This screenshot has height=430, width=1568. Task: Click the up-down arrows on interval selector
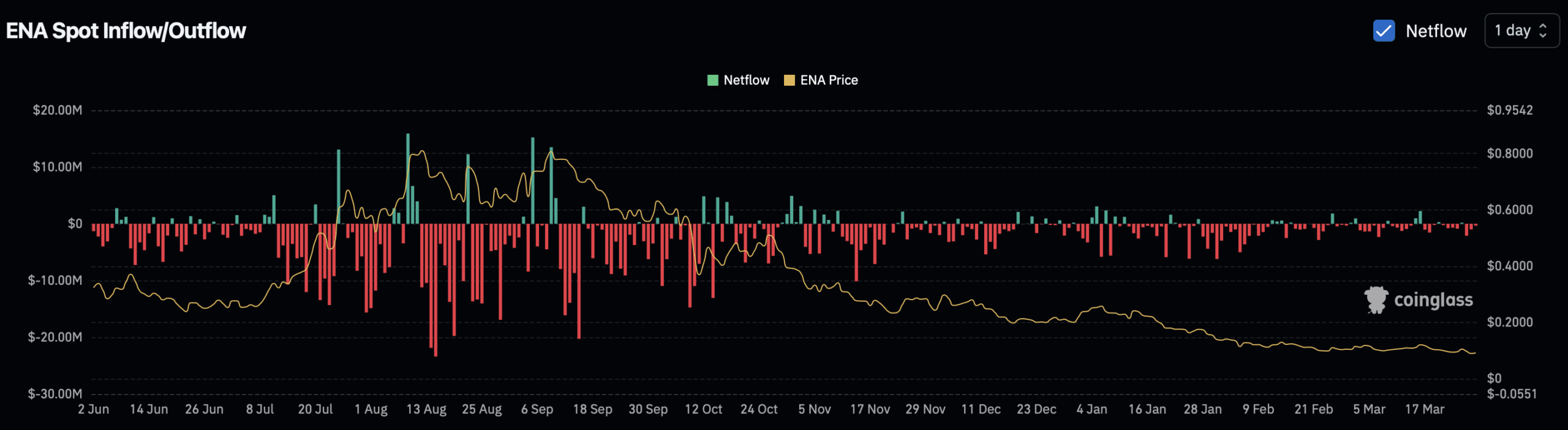coord(1543,31)
